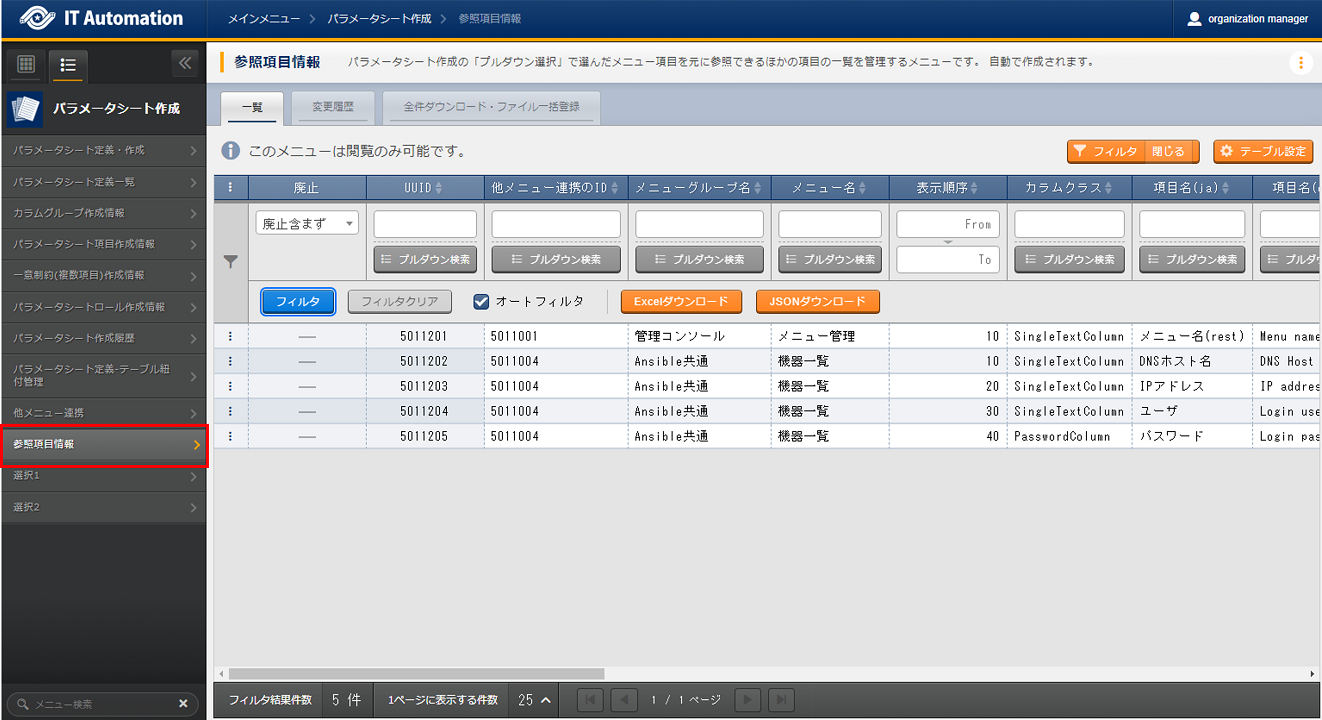Open row menu for UUID 5011201
The image size is (1322, 720).
(x=231, y=336)
